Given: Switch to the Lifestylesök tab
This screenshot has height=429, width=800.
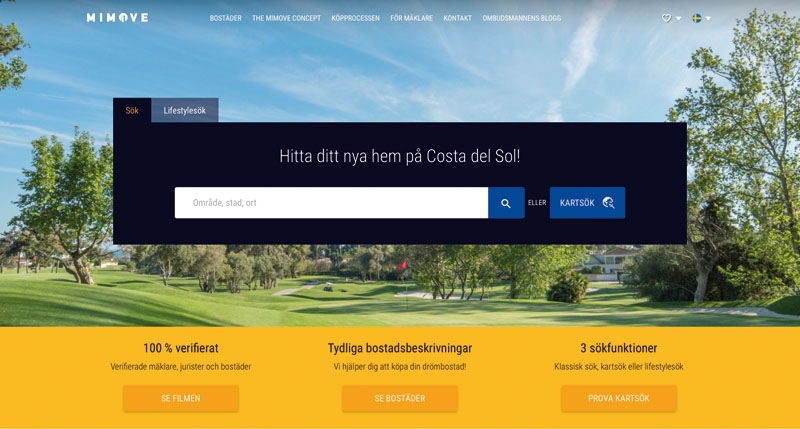Looking at the screenshot, I should tap(185, 110).
